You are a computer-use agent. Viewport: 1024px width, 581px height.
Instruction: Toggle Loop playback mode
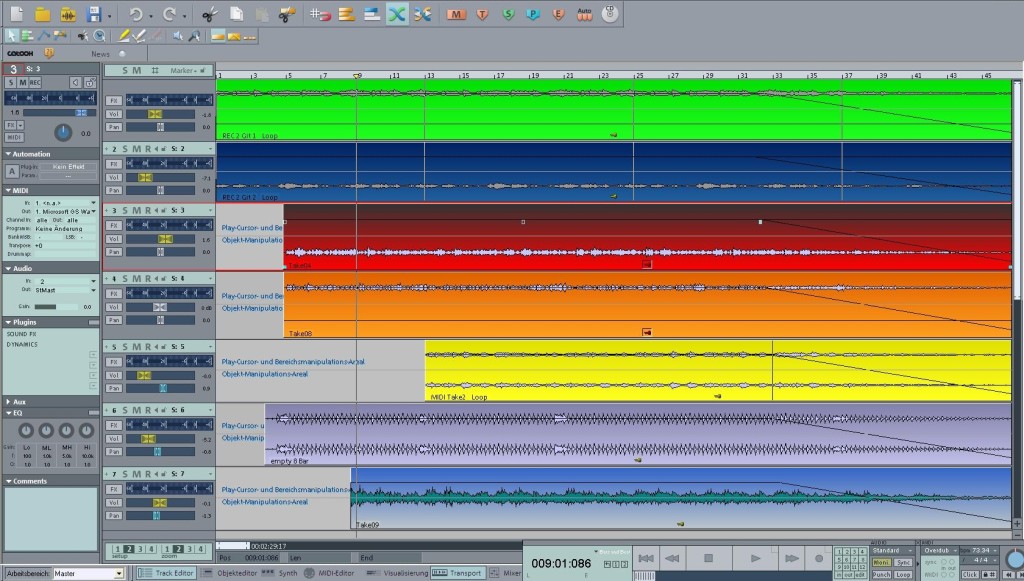click(x=903, y=574)
